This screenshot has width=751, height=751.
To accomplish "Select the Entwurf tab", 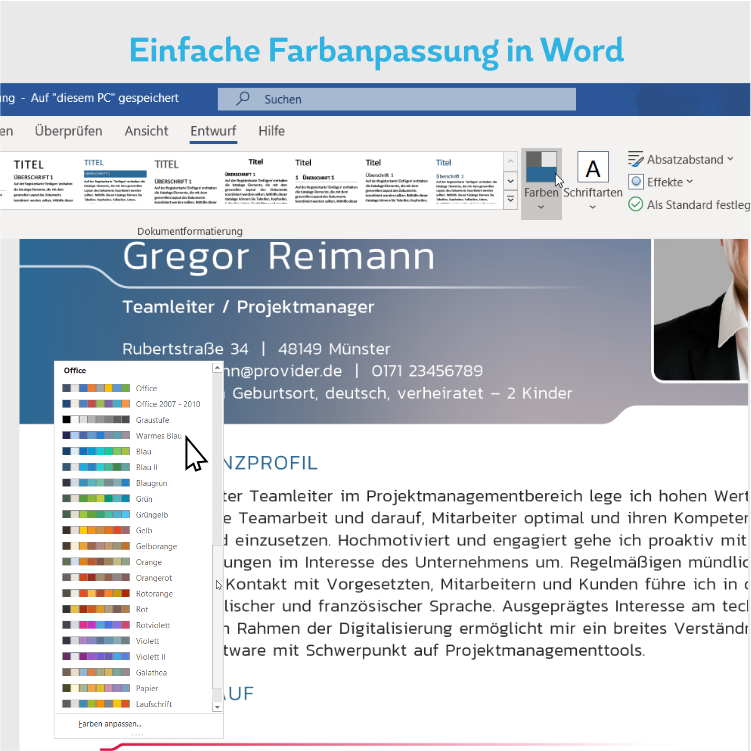I will pyautogui.click(x=213, y=131).
